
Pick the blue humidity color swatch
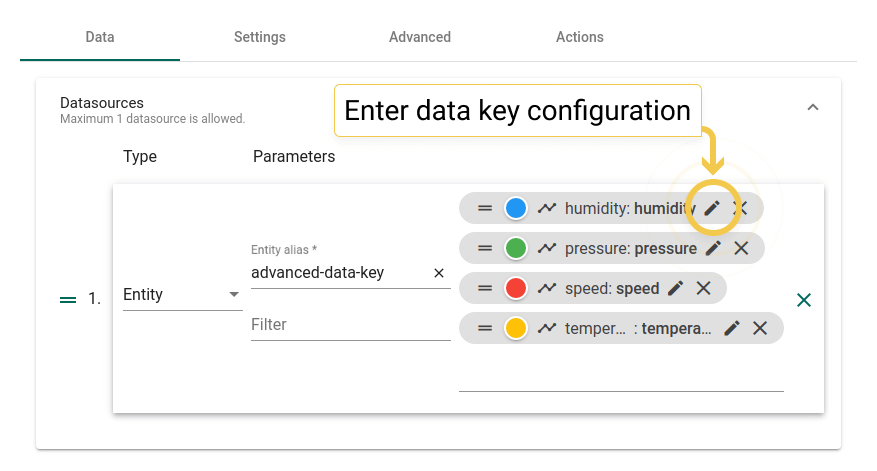tap(516, 208)
